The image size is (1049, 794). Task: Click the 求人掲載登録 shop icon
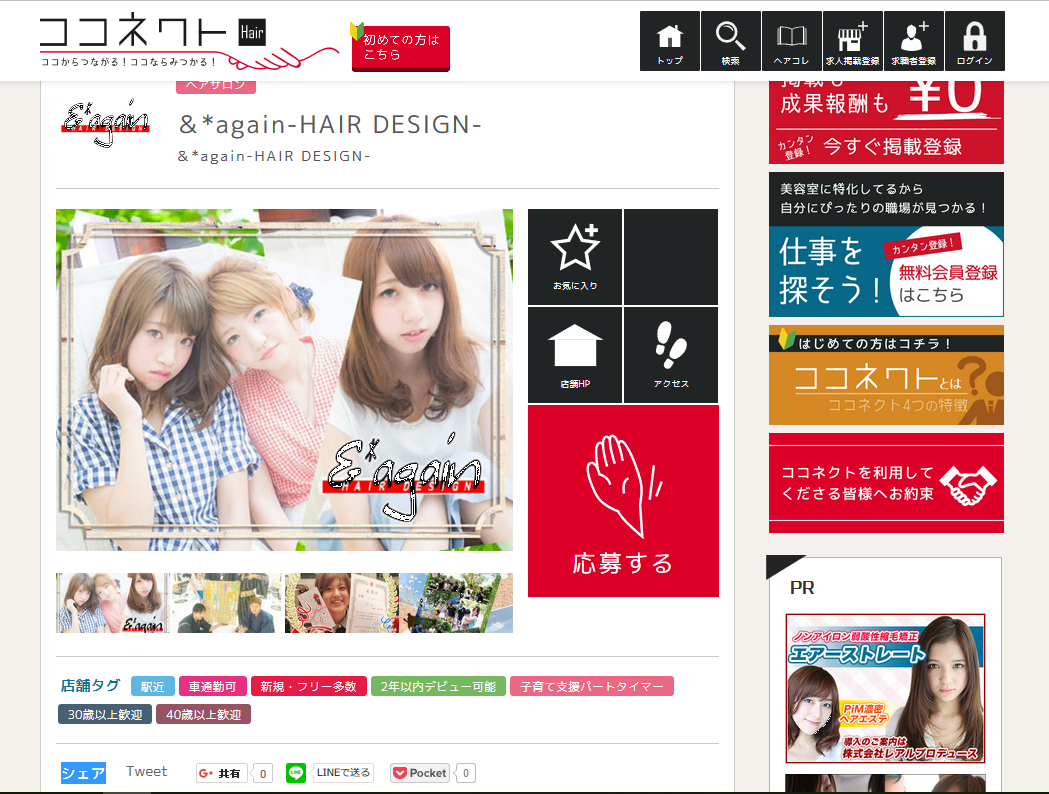tap(852, 41)
